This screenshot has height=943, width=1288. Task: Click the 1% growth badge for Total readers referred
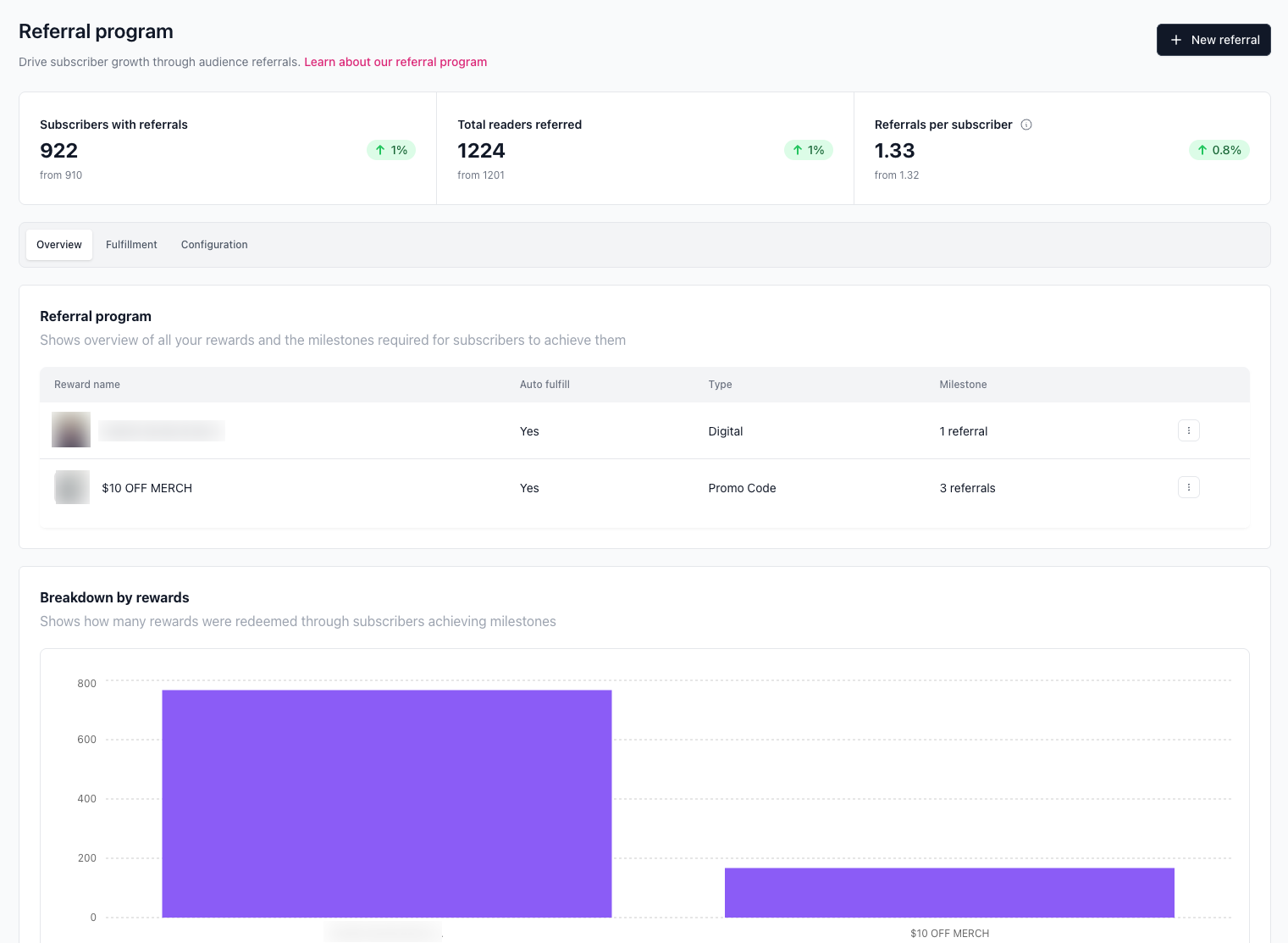tap(808, 150)
